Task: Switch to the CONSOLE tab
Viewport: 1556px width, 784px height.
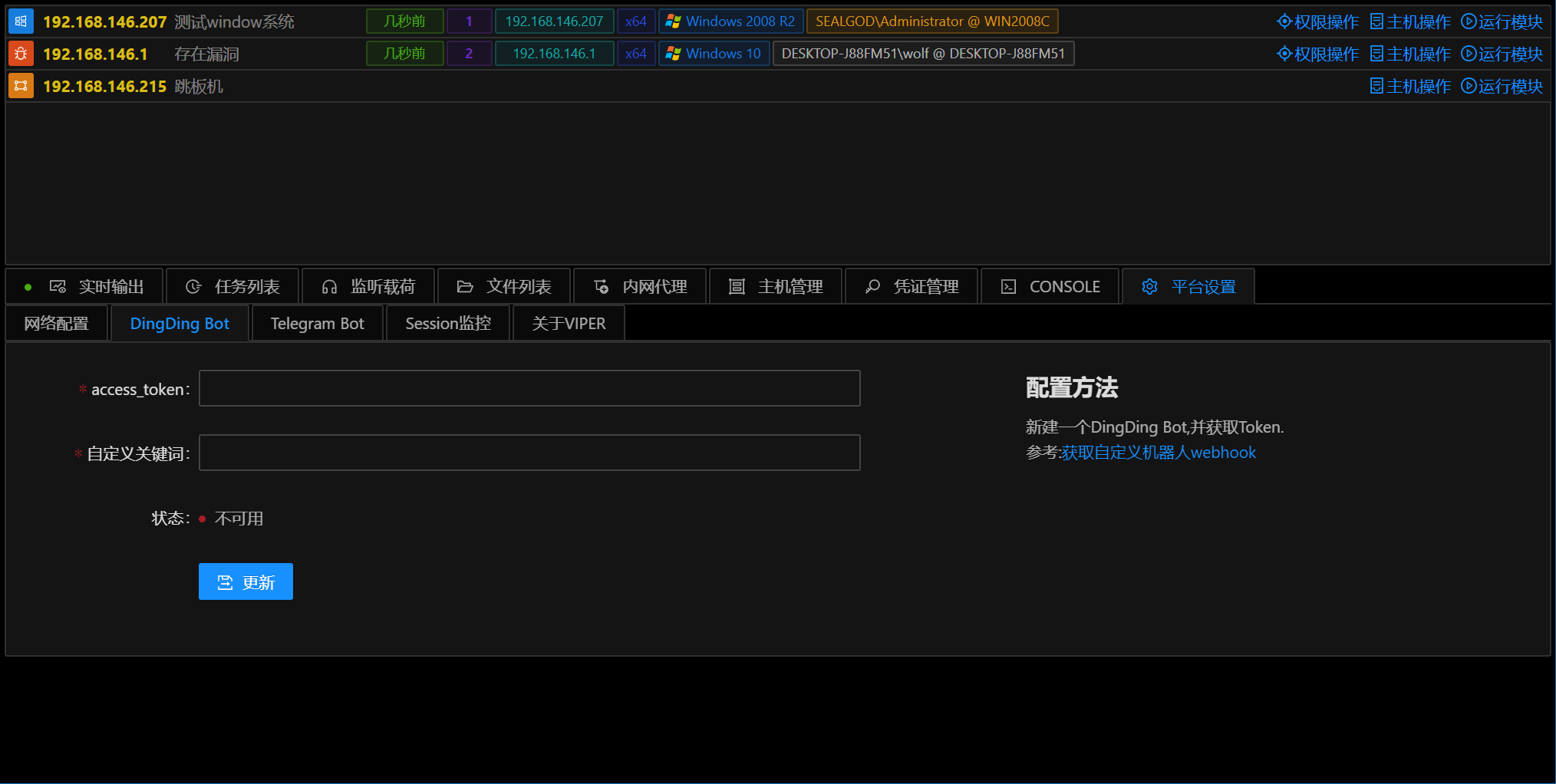Action: click(1050, 286)
